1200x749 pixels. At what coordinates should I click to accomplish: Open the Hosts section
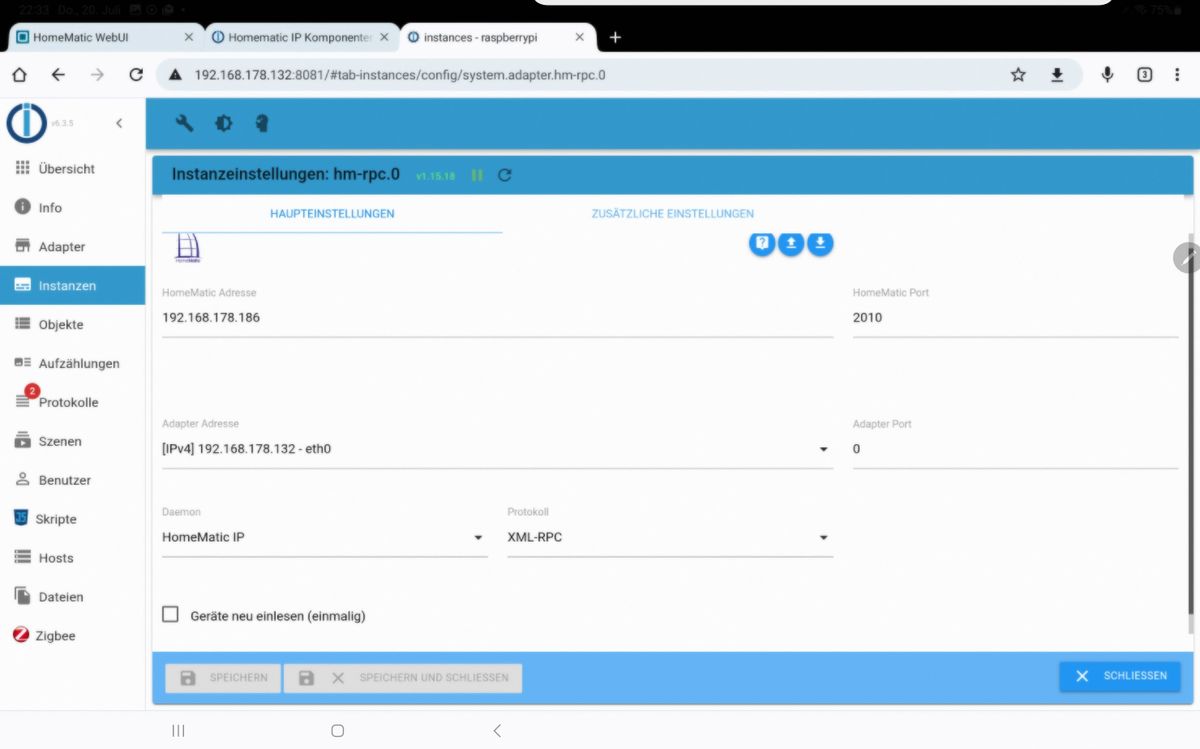coord(72,558)
